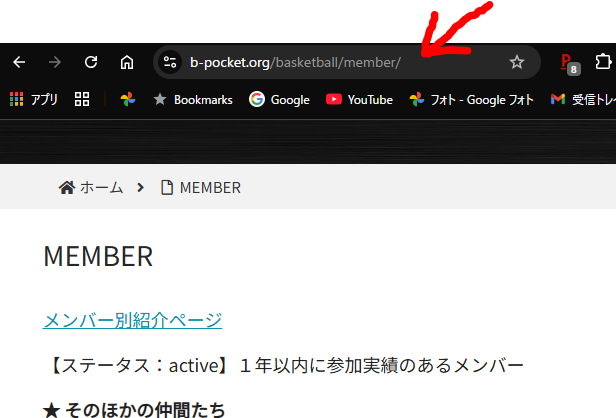Open the アプリ apps shortcut

point(33,100)
